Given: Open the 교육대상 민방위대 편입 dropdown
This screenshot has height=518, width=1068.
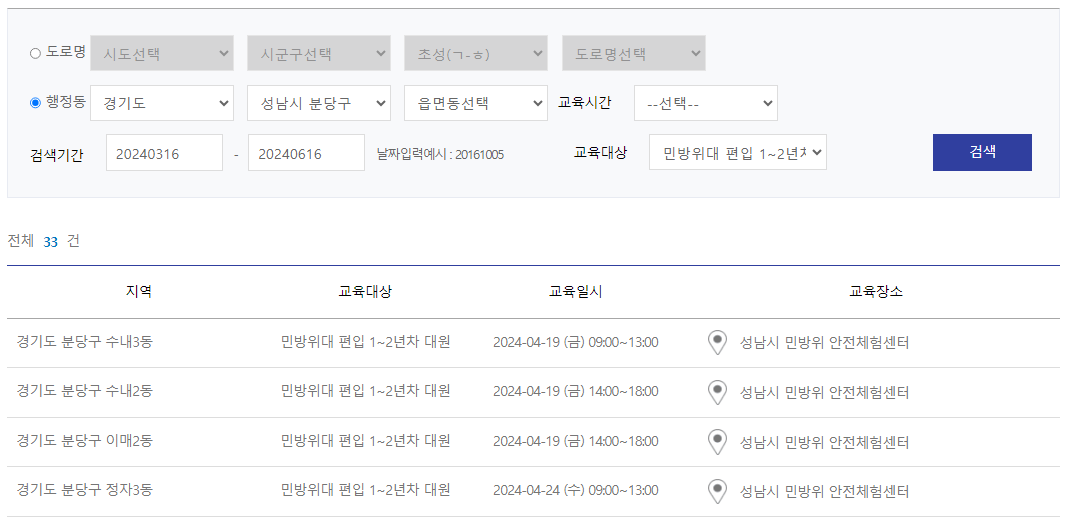Looking at the screenshot, I should point(738,152).
